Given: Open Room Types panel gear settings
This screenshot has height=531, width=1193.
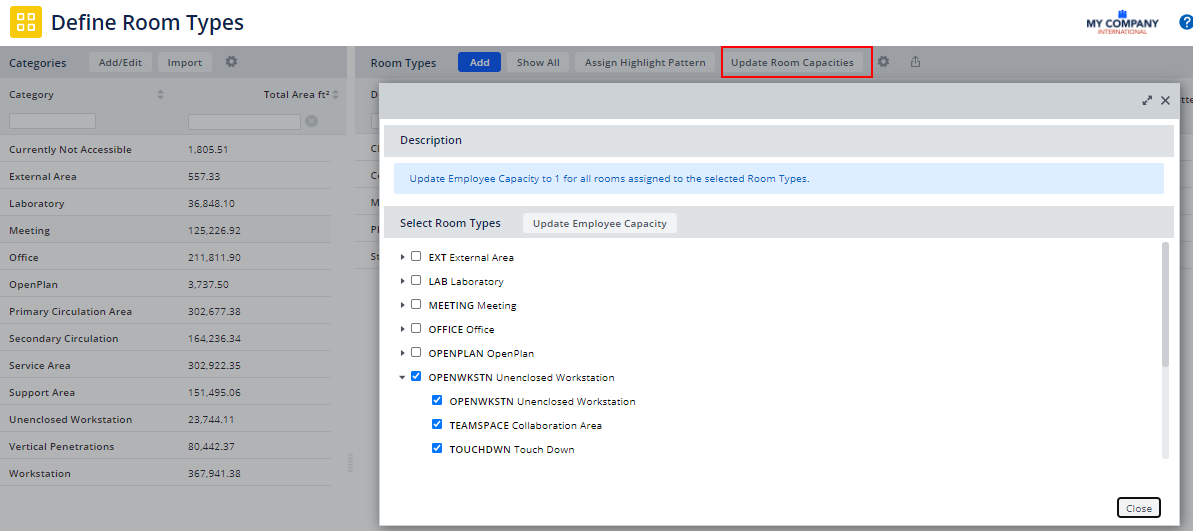Looking at the screenshot, I should (x=883, y=62).
